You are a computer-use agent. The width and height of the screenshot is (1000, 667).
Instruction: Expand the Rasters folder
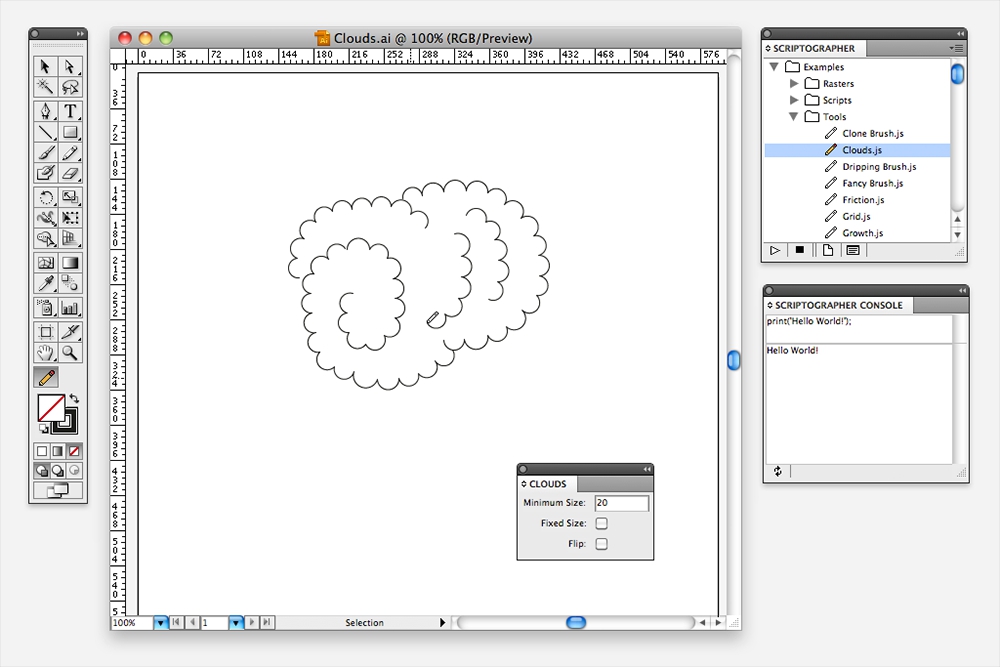pos(794,84)
